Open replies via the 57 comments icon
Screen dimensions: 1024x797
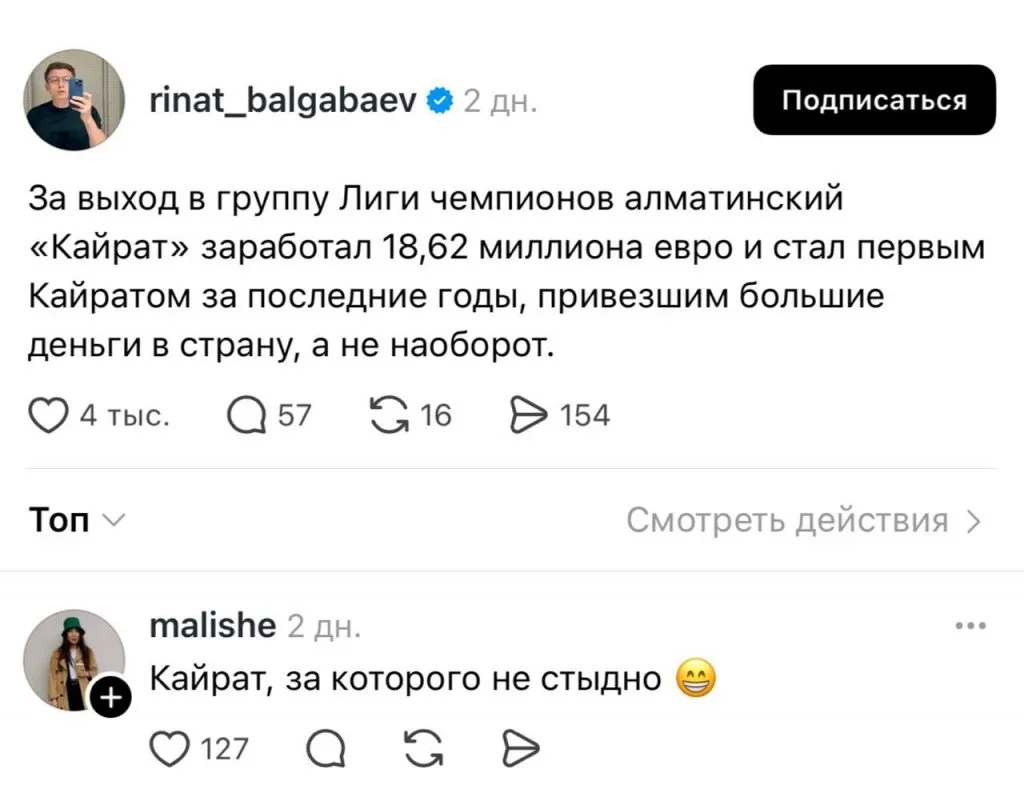[246, 415]
